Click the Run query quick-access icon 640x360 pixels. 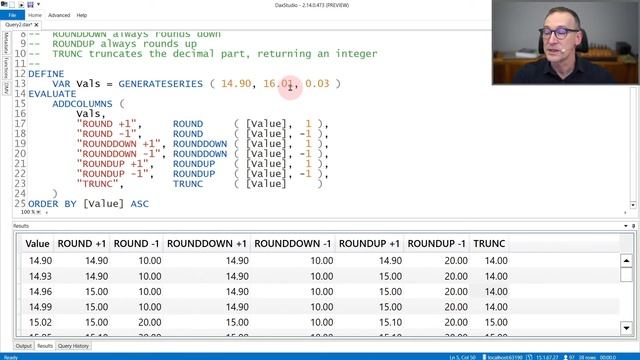21,5
